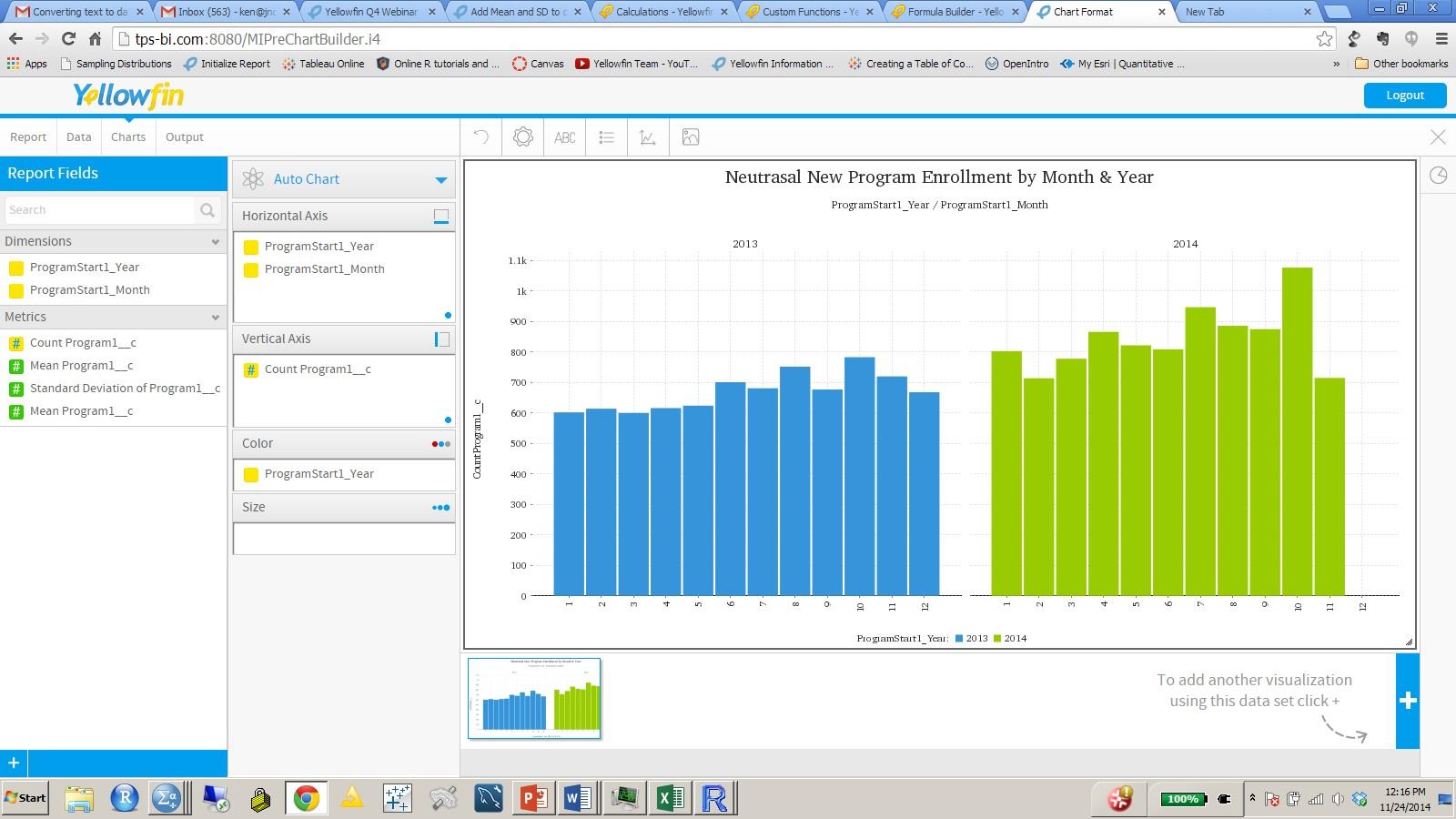This screenshot has height=819, width=1456.
Task: Click the Auto Chart atom icon
Action: point(253,179)
